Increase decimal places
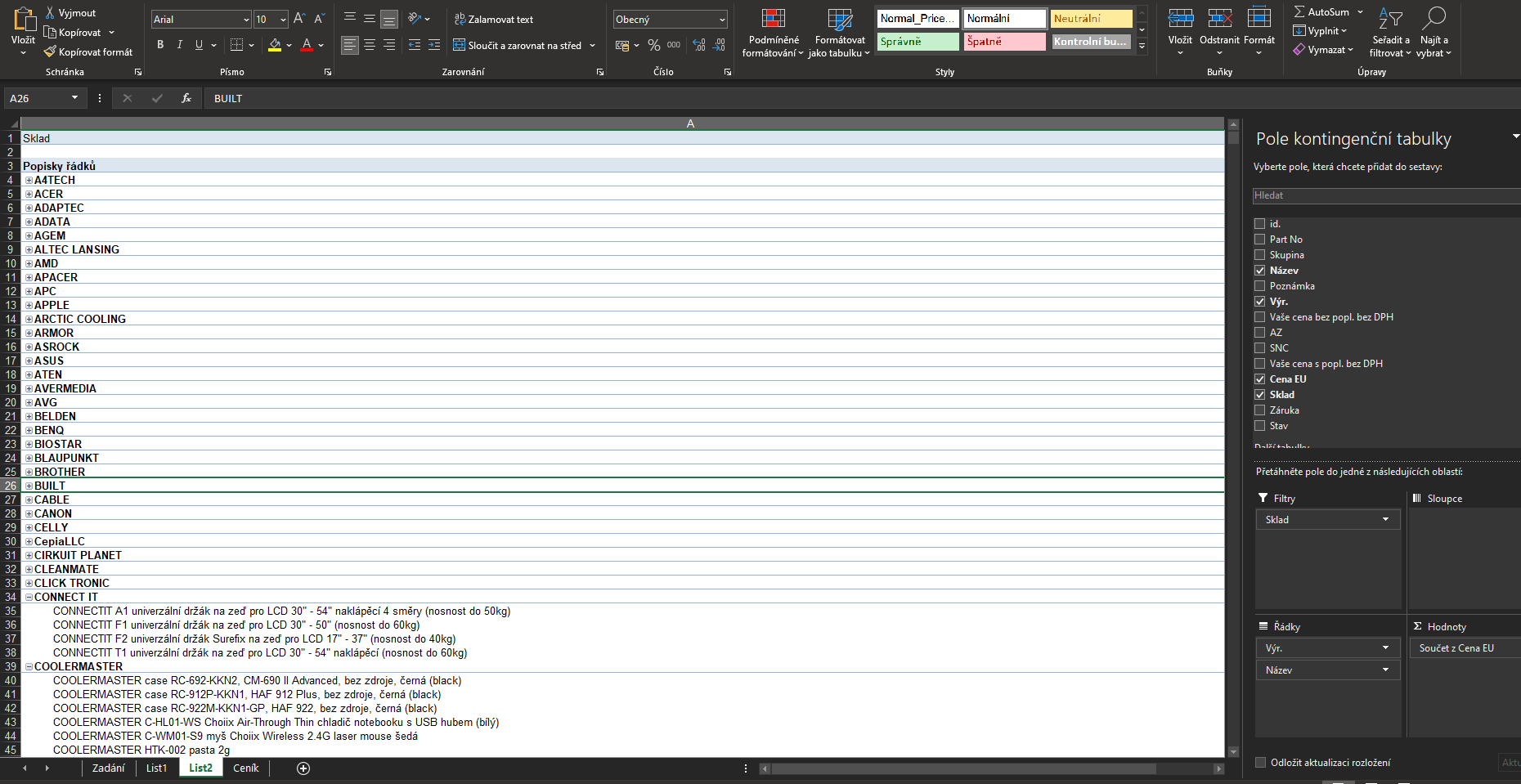The image size is (1521, 784). point(699,45)
